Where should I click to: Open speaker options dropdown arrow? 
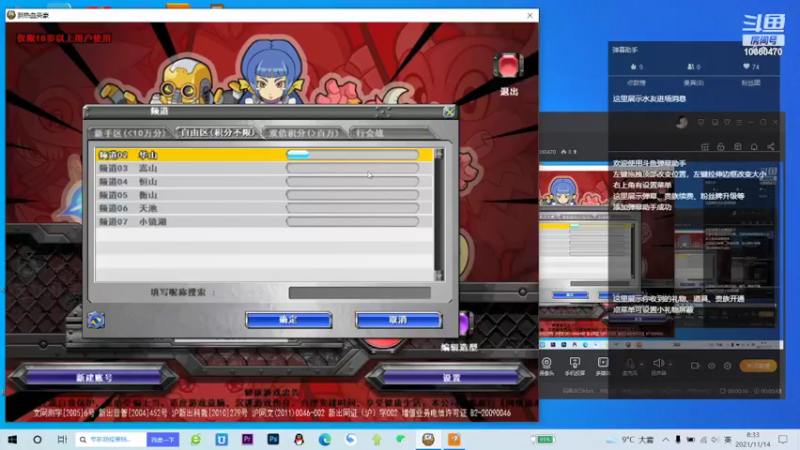(x=670, y=364)
